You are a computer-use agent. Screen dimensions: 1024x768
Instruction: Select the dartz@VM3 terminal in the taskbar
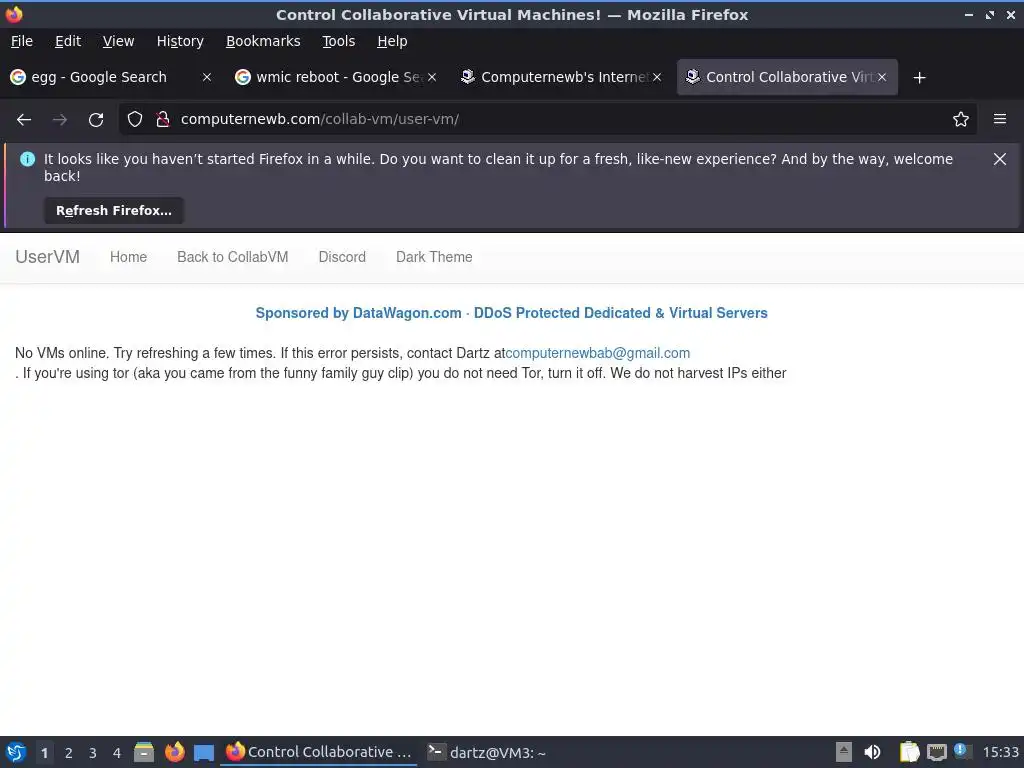(x=487, y=752)
